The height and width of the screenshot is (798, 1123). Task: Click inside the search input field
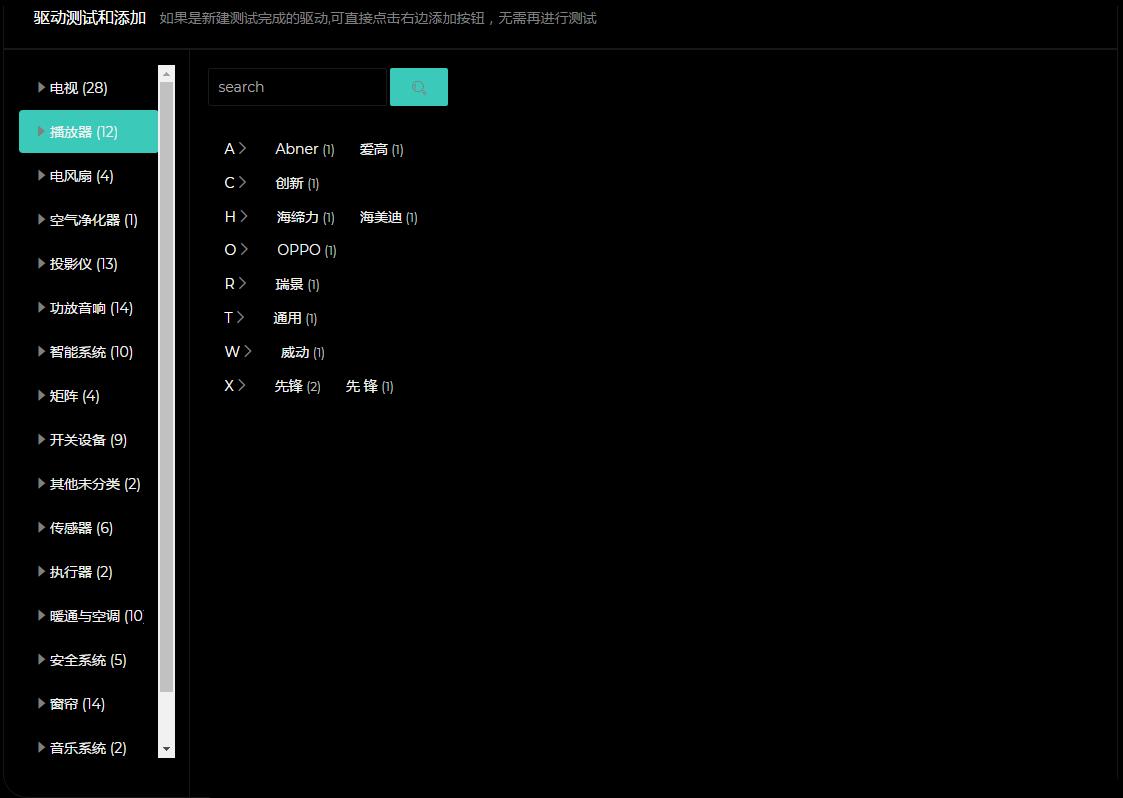coord(296,87)
